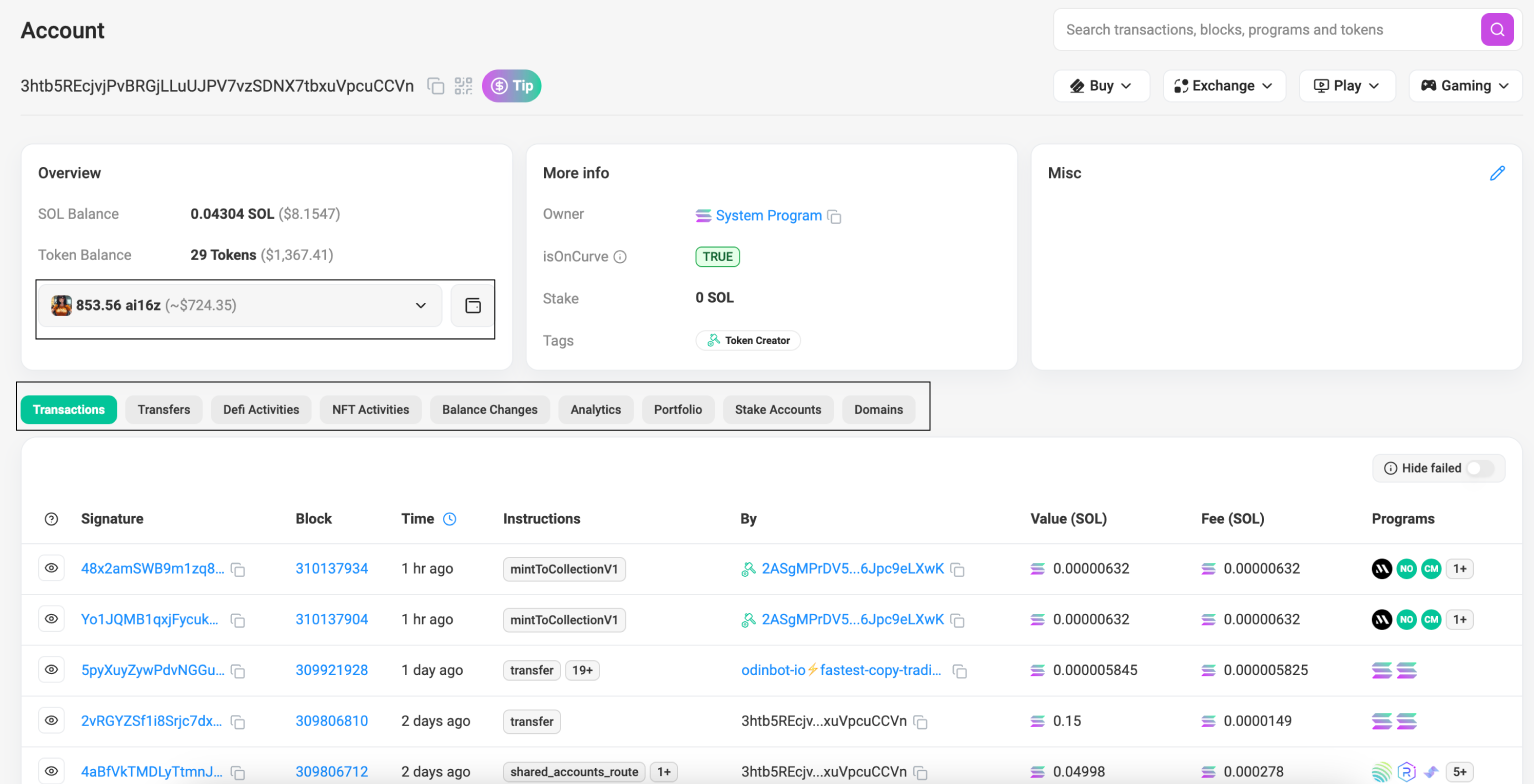Image resolution: width=1534 pixels, height=784 pixels.
Task: Open the Buy dropdown menu
Action: [x=1101, y=86]
